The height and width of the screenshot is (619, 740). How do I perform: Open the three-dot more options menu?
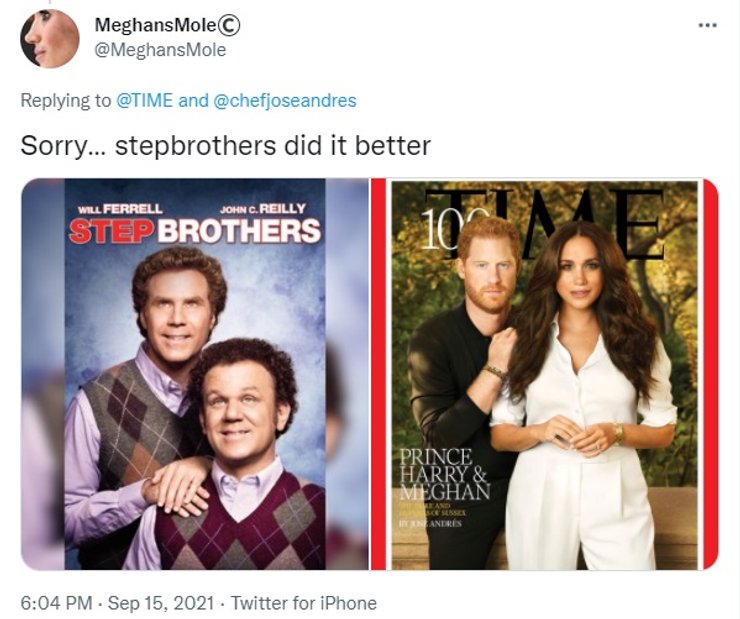(x=707, y=25)
